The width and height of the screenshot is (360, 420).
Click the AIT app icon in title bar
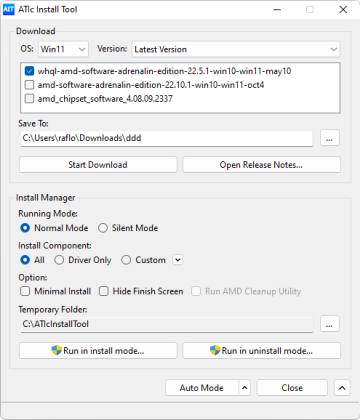(9, 9)
